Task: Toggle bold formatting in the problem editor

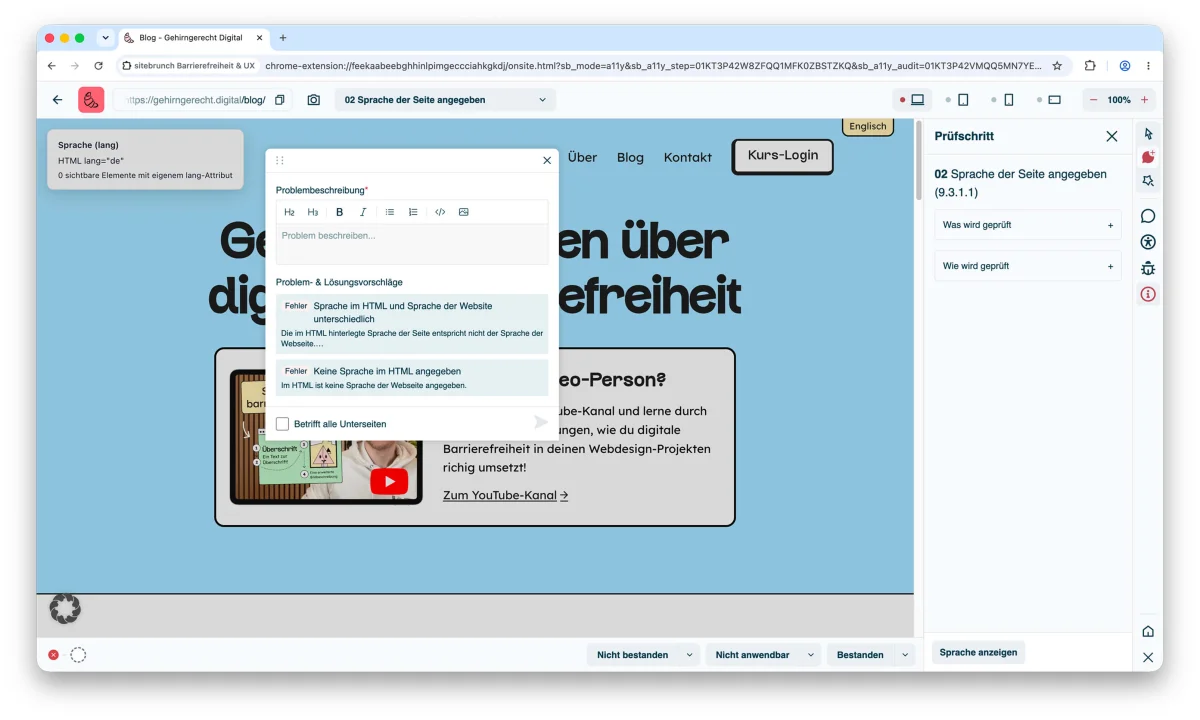Action: tap(340, 212)
